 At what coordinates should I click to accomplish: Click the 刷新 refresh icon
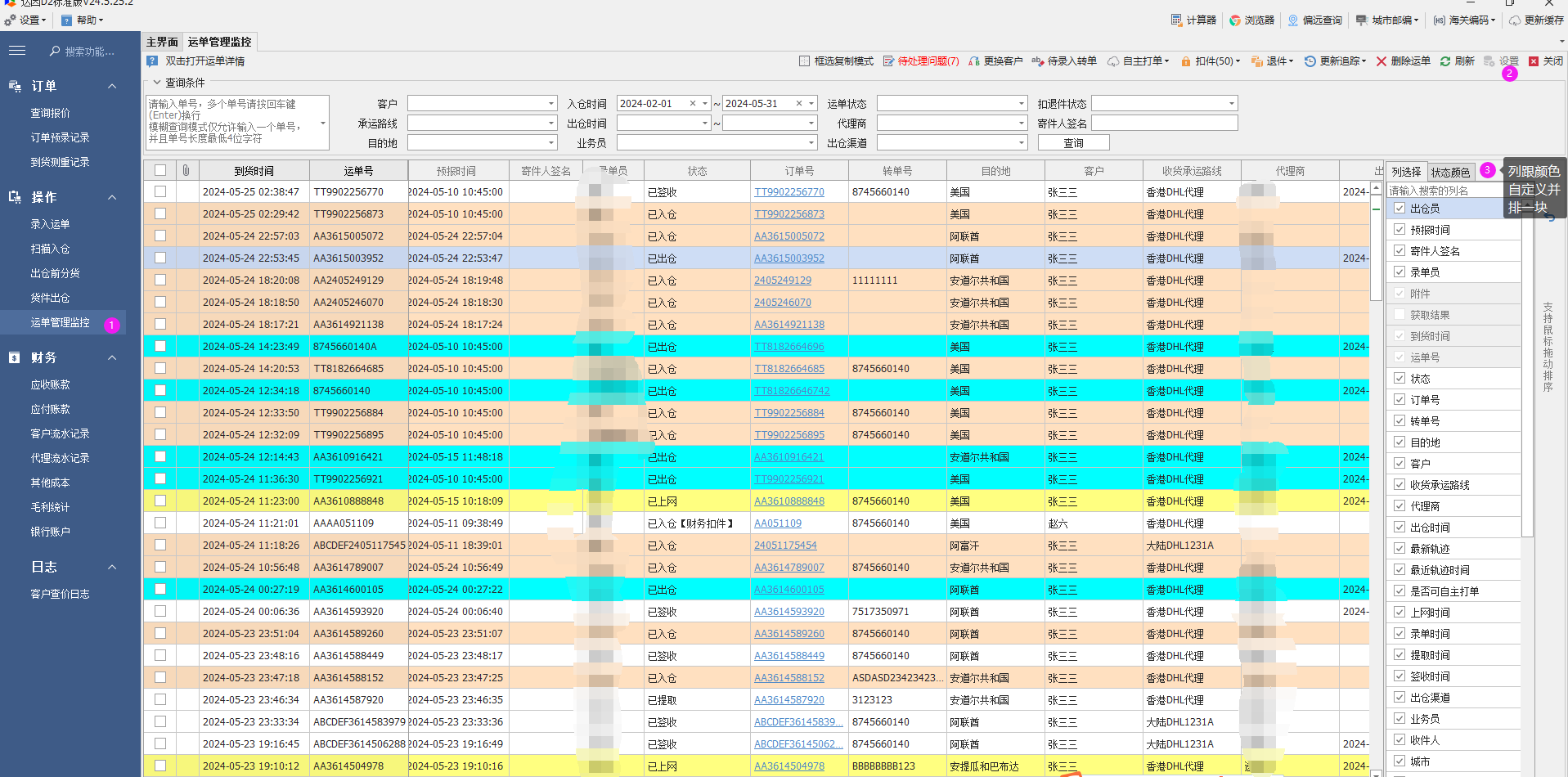pyautogui.click(x=1445, y=61)
